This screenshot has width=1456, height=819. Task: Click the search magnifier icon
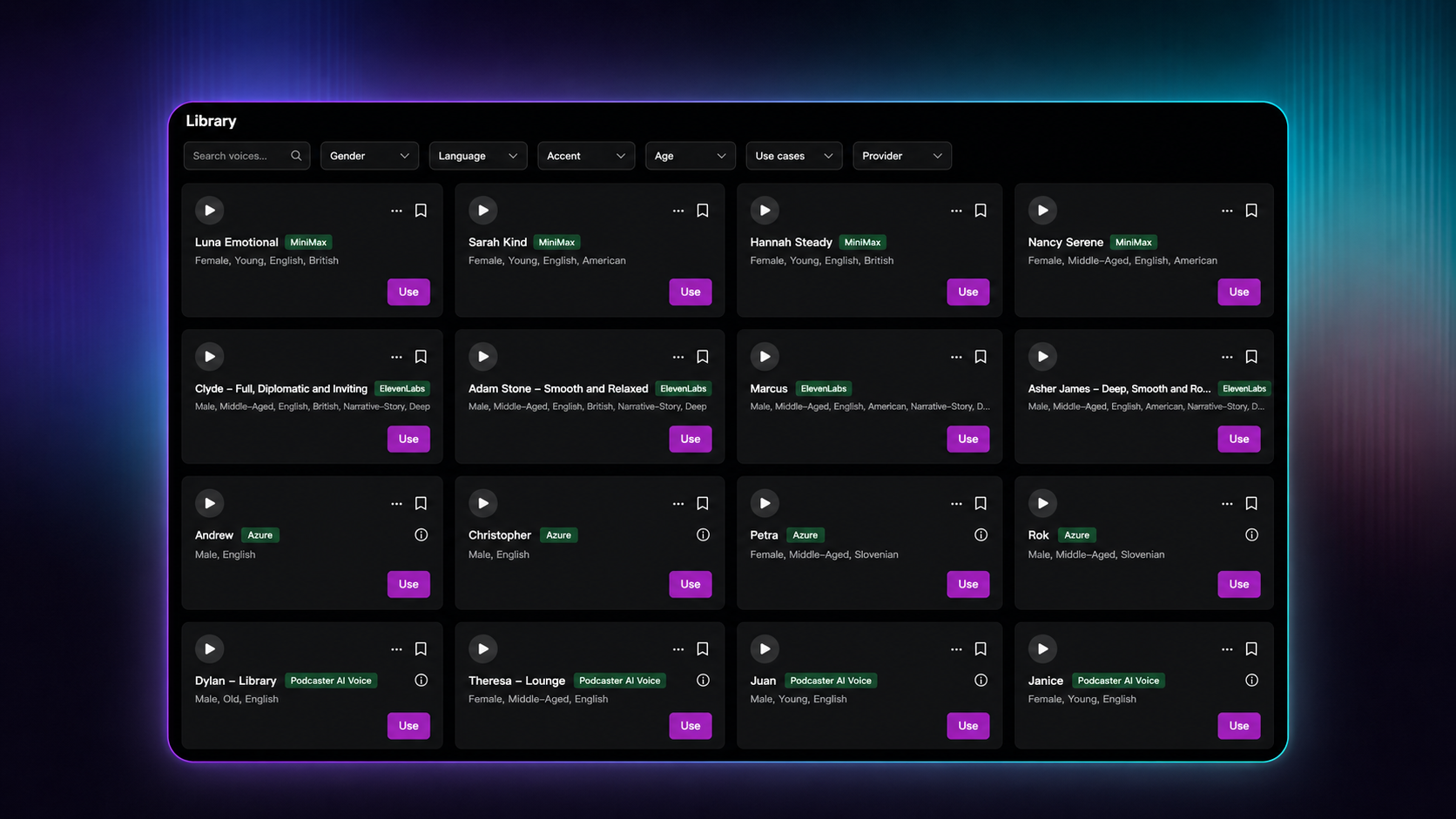[296, 156]
